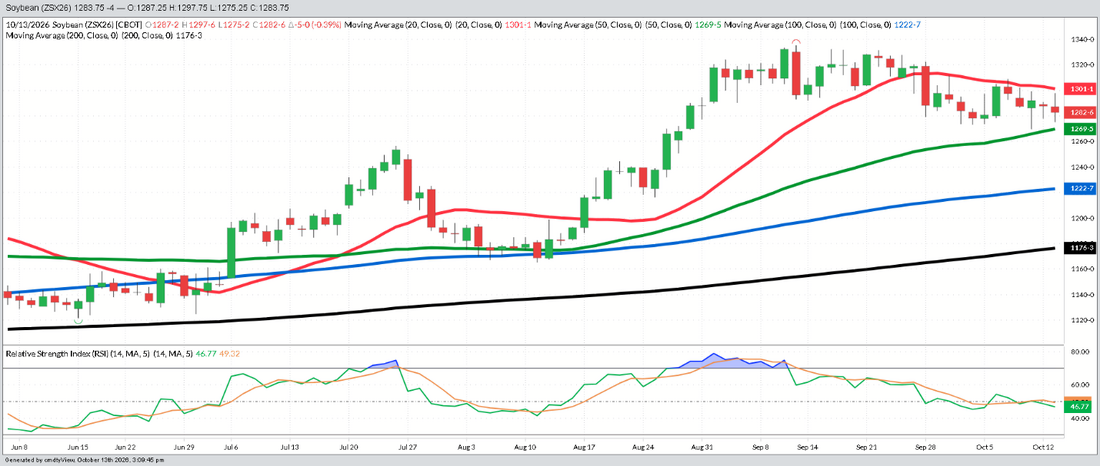Click the '60.00' RSI axis label
The image size is (1100, 466).
1082,385
